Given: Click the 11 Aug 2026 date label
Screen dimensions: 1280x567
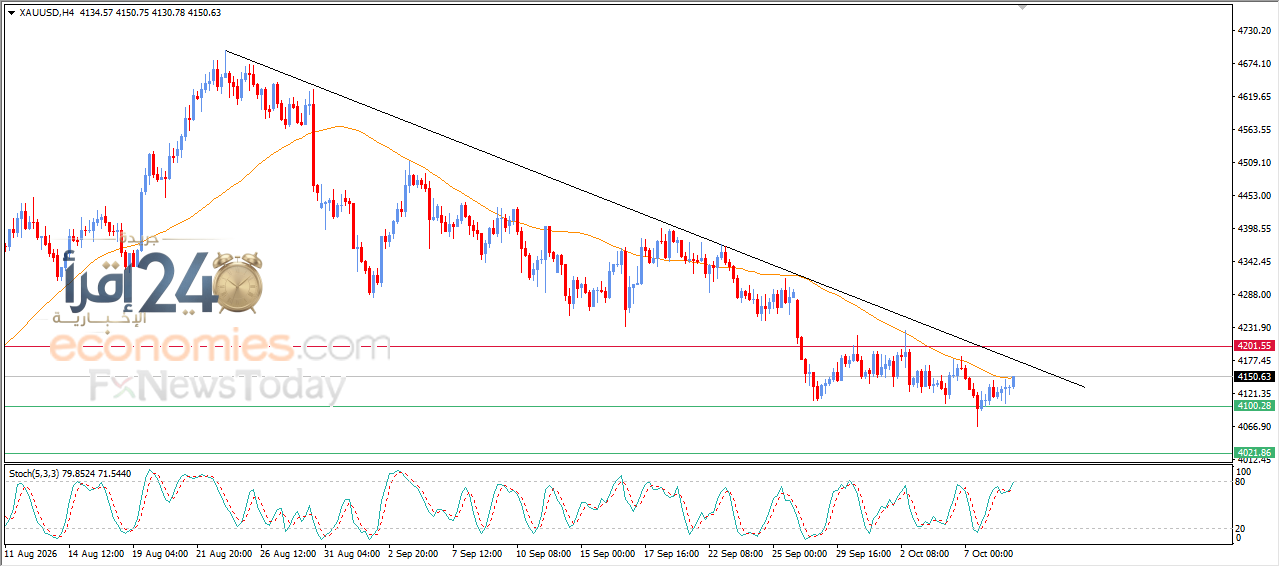Looking at the screenshot, I should [29, 552].
